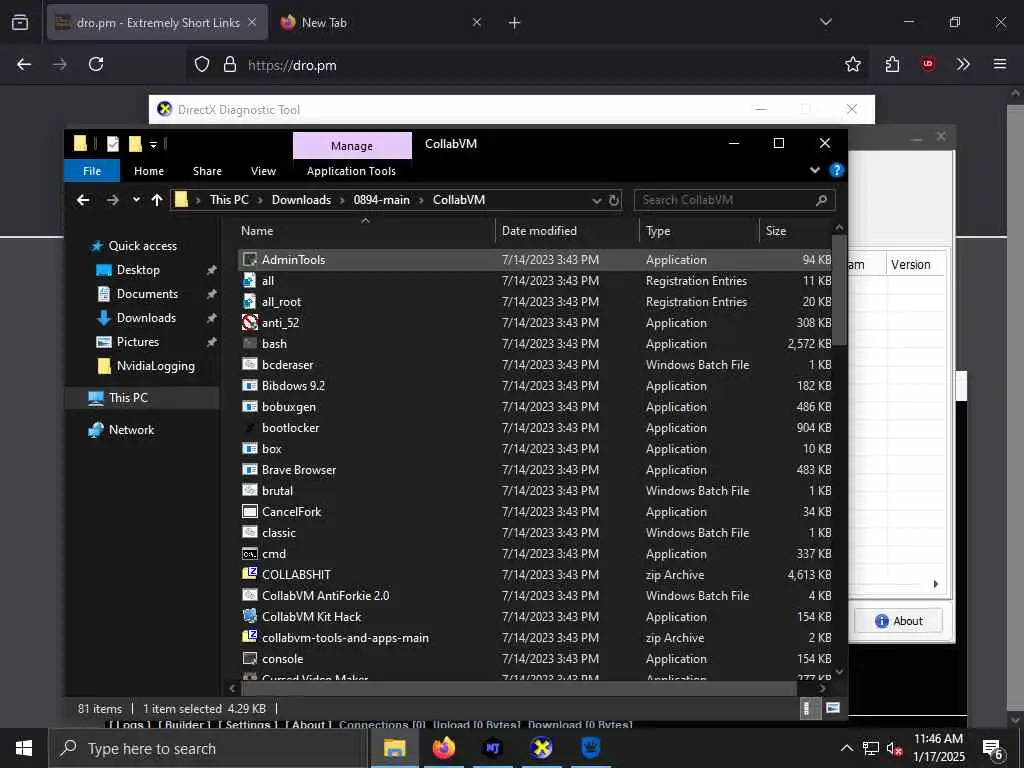Screen dimensions: 1024x768
Task: Click the Explorer help question mark icon
Action: (x=836, y=170)
